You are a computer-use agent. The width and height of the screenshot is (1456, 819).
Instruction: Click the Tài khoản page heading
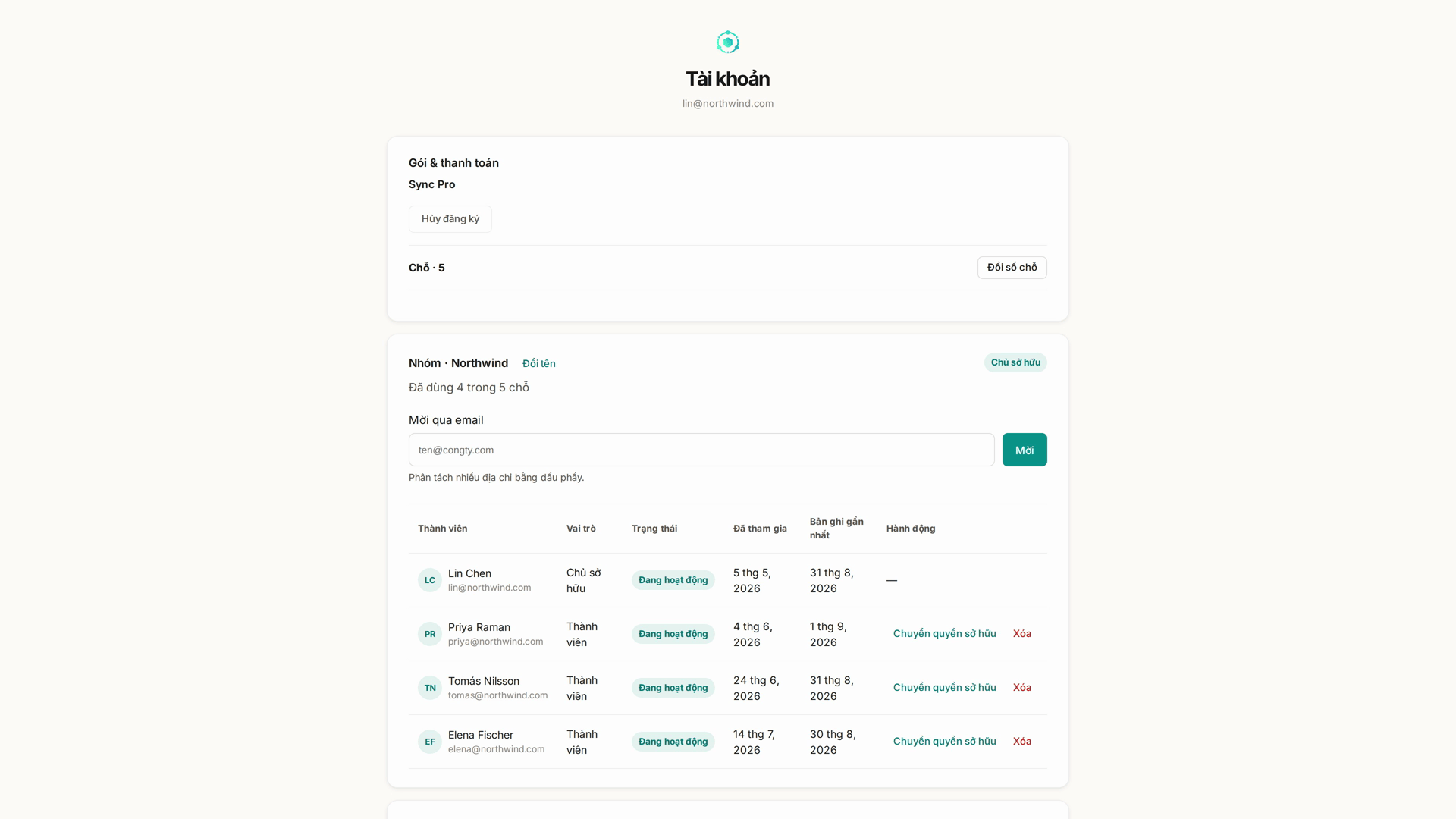click(x=728, y=79)
